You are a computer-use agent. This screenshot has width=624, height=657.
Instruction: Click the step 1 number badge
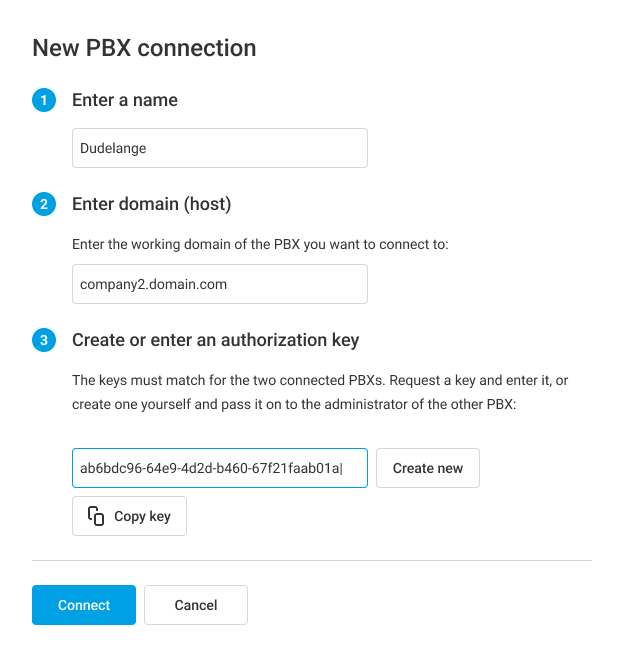(44, 100)
